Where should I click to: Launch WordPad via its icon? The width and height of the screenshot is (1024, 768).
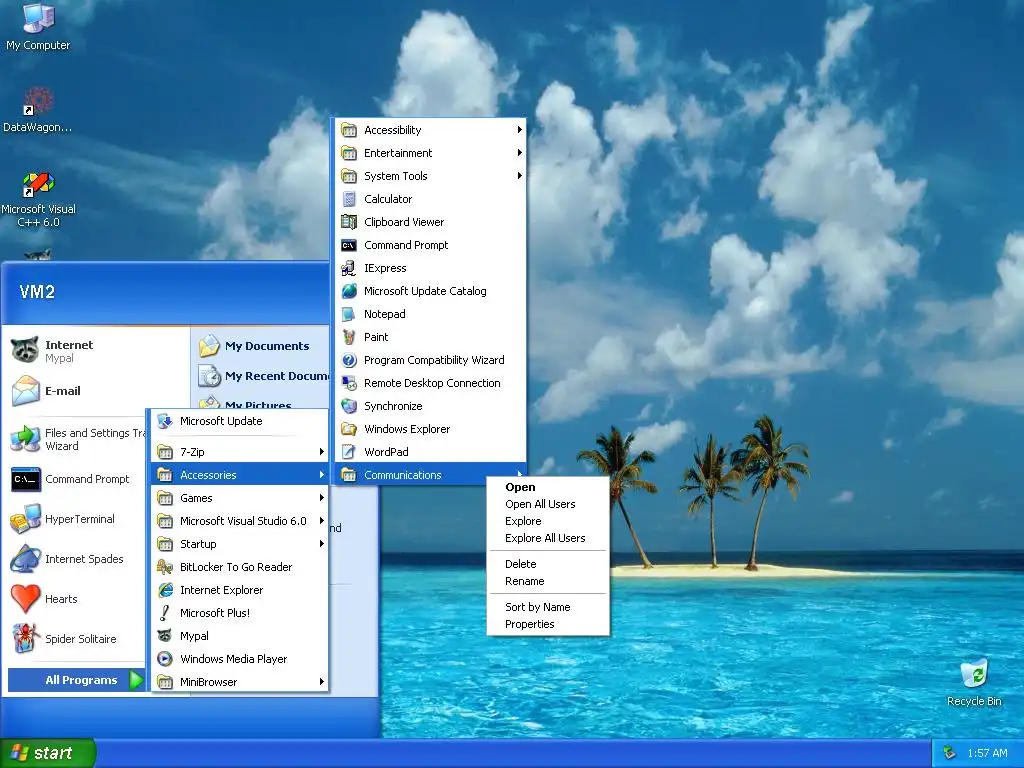tap(349, 452)
